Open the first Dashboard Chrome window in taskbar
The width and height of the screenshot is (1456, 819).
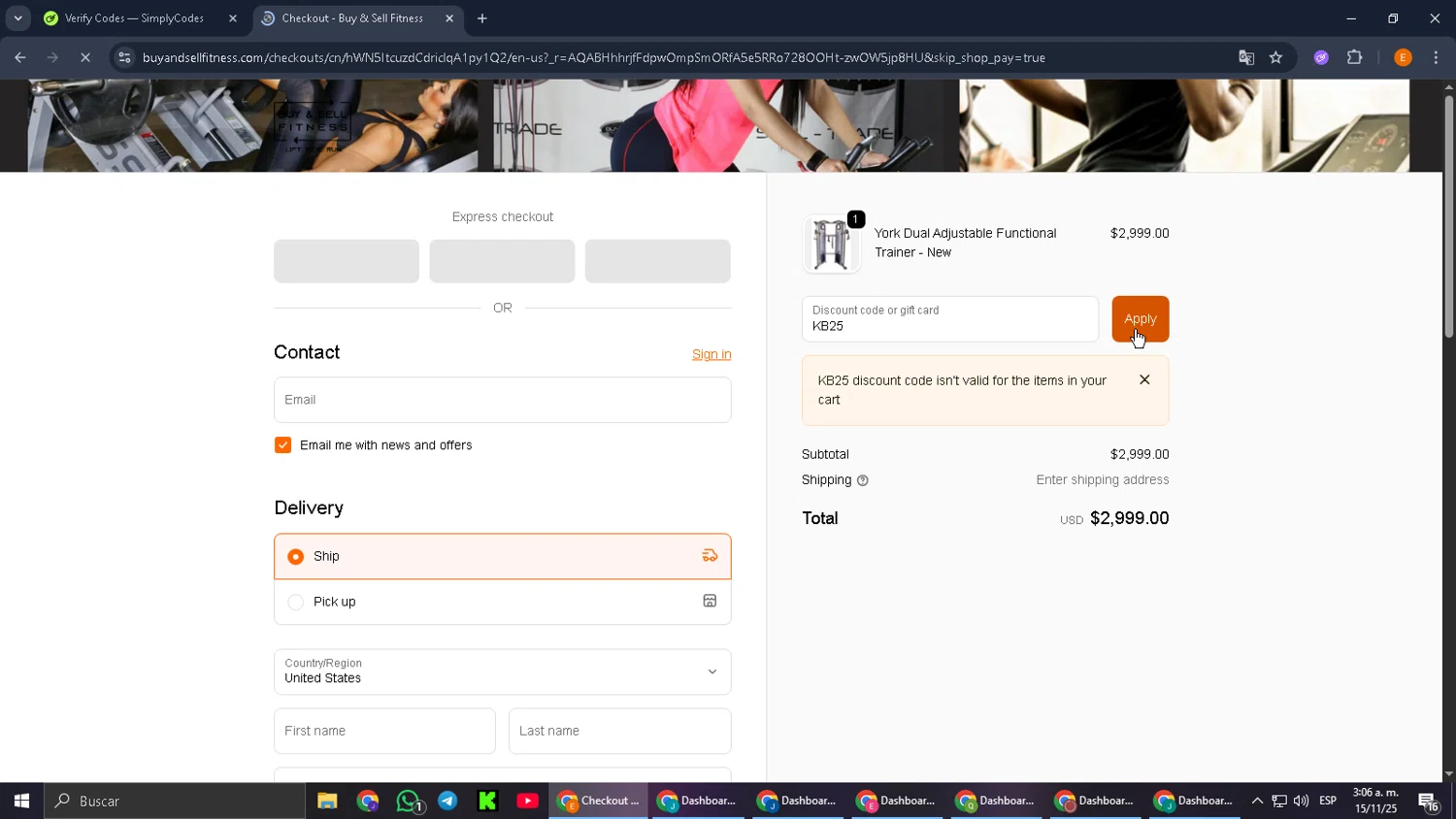click(697, 801)
